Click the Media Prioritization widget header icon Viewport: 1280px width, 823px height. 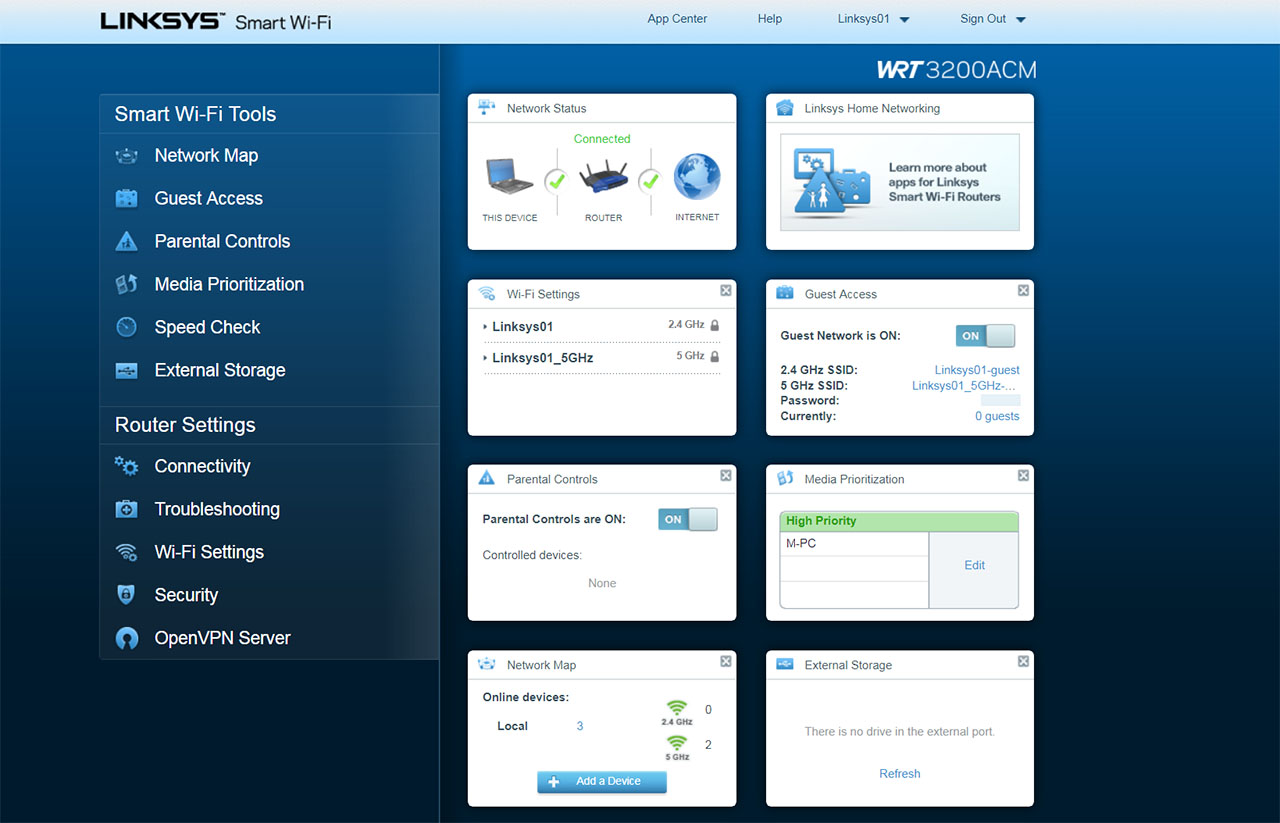point(785,479)
